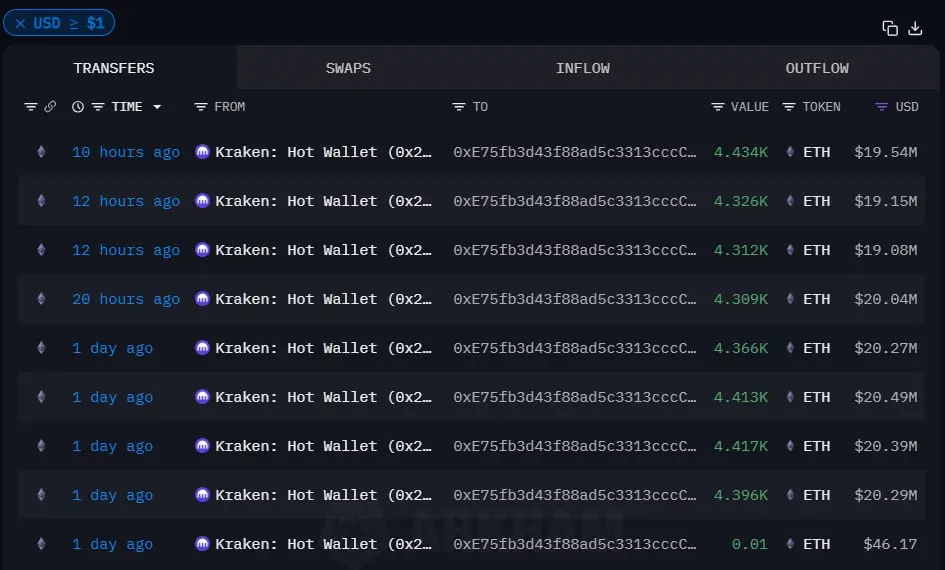This screenshot has width=945, height=570.
Task: Copy the transfers table using copy icon
Action: 890,28
